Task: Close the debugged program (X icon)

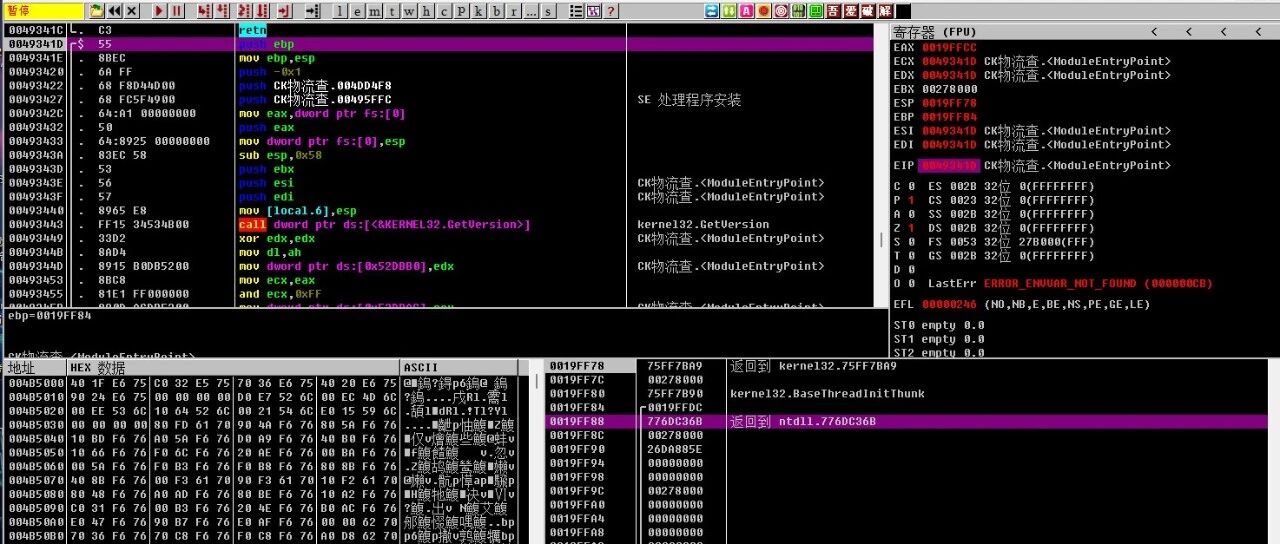Action: click(x=131, y=11)
